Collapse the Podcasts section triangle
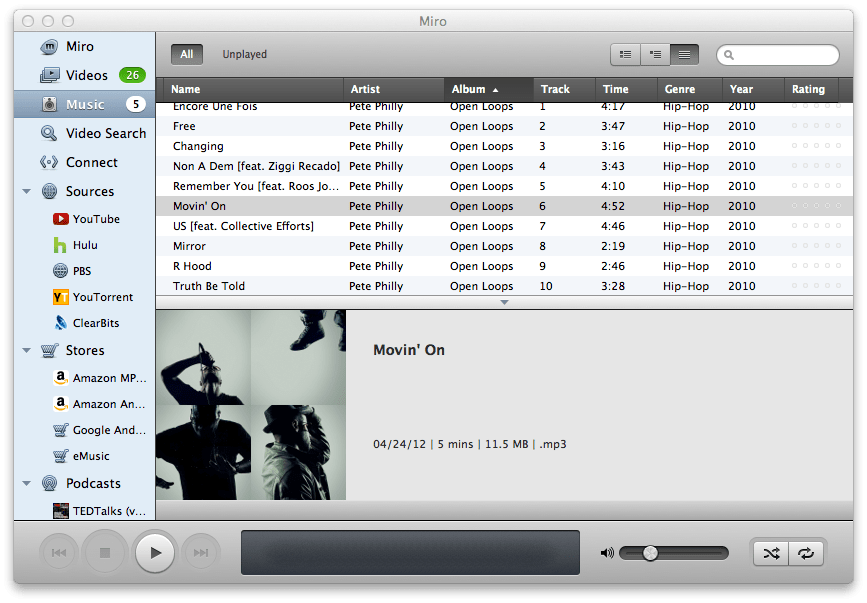Image resolution: width=867 pixels, height=603 pixels. [27, 483]
